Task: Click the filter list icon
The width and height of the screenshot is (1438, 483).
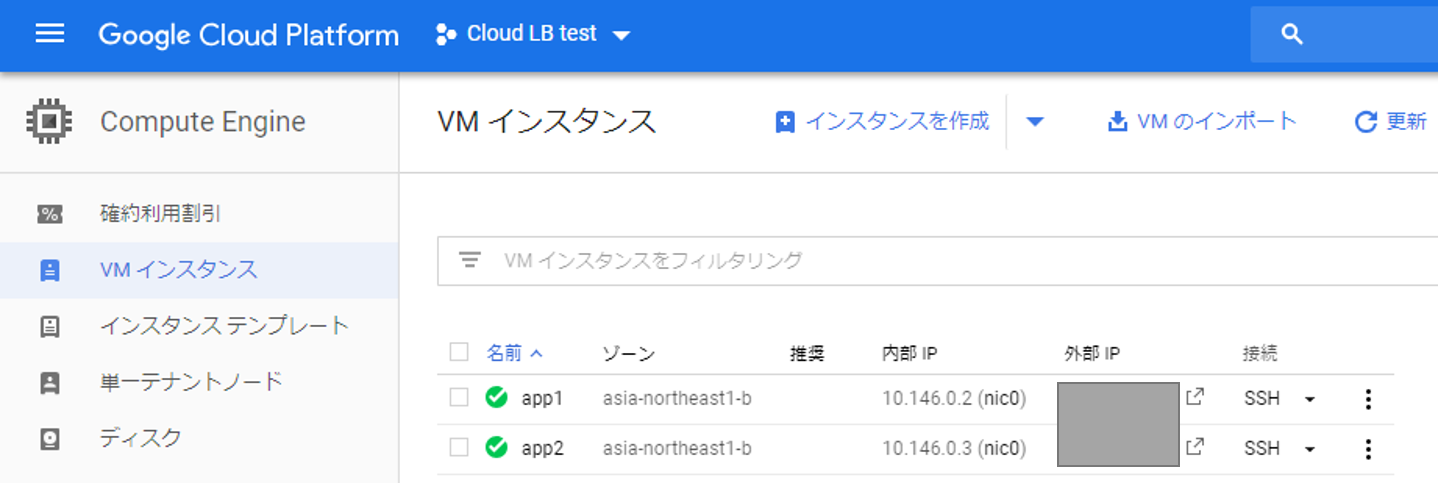Action: pos(470,260)
